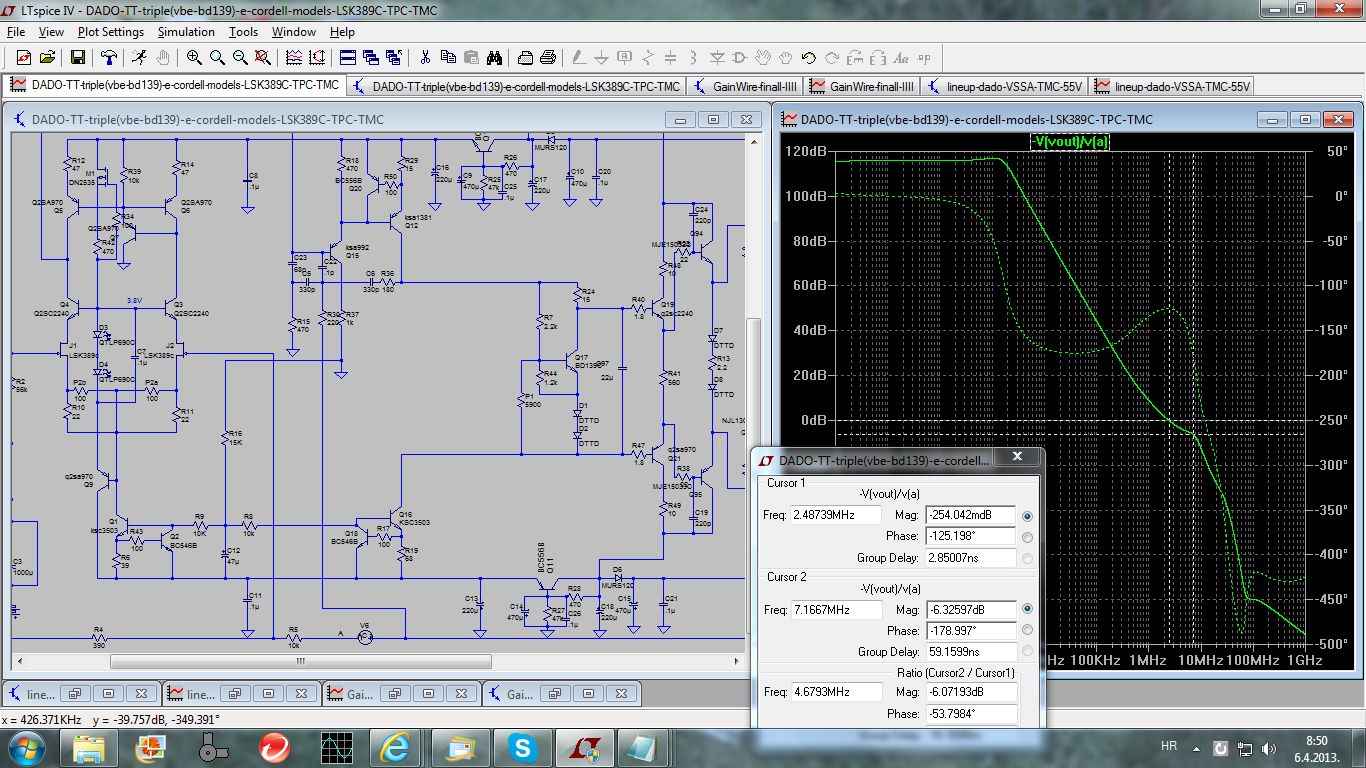The width and height of the screenshot is (1366, 768).
Task: Undo with the curved arrow icon
Action: pyautogui.click(x=809, y=57)
